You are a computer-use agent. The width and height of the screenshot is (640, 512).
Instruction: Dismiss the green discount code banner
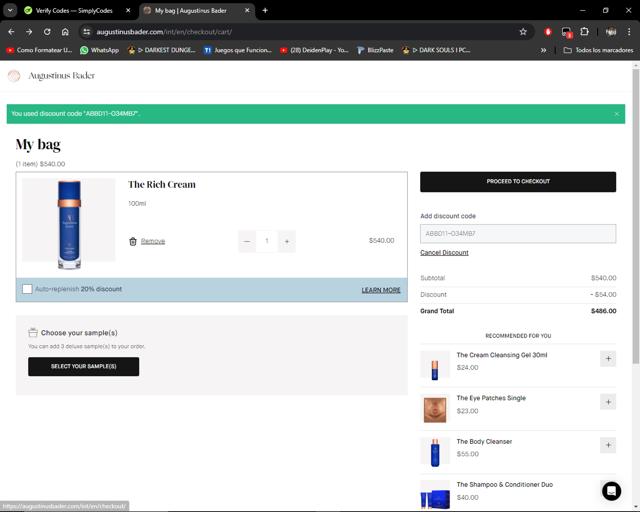pos(616,114)
